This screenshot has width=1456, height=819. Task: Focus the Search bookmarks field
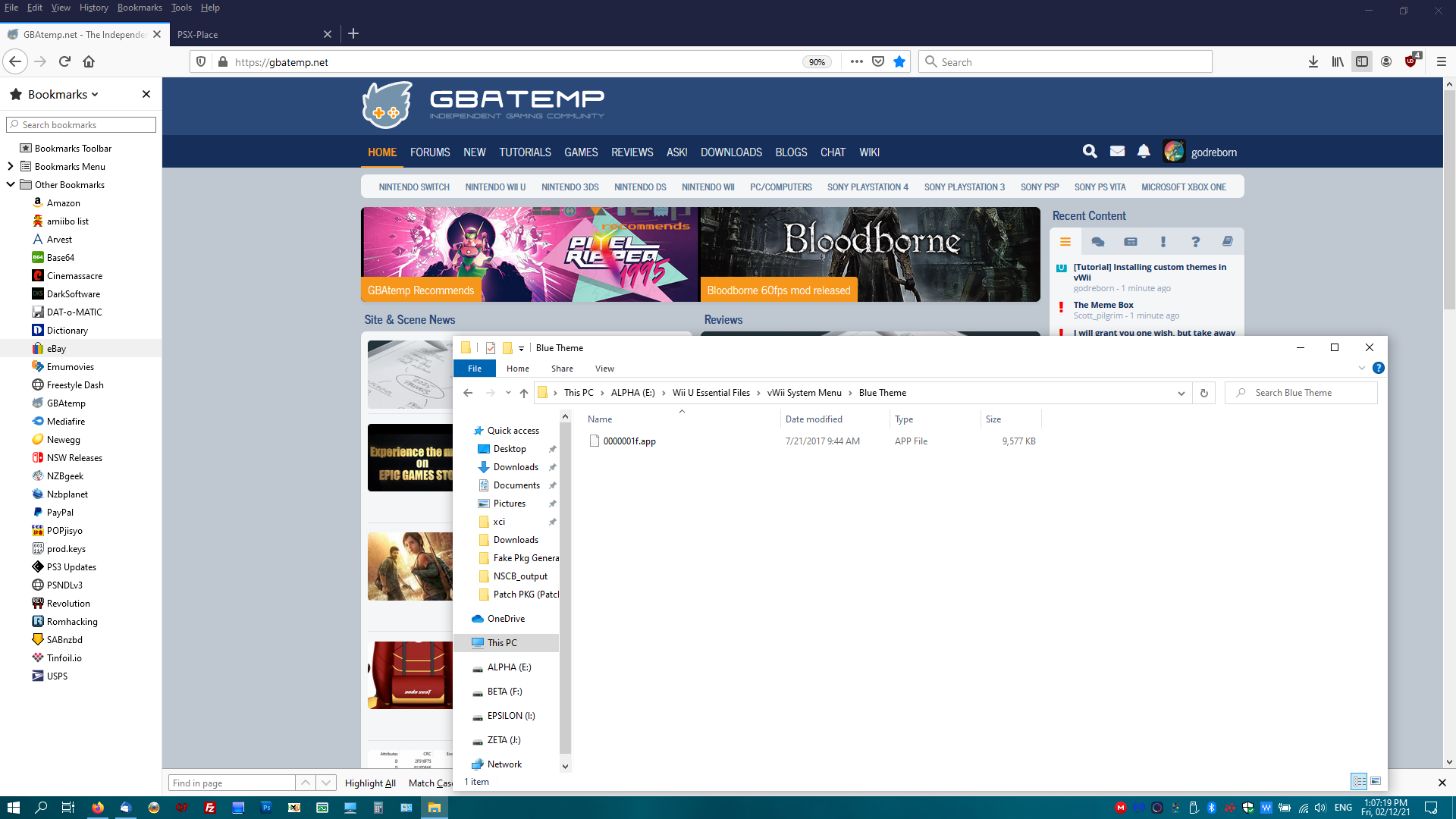click(x=81, y=124)
